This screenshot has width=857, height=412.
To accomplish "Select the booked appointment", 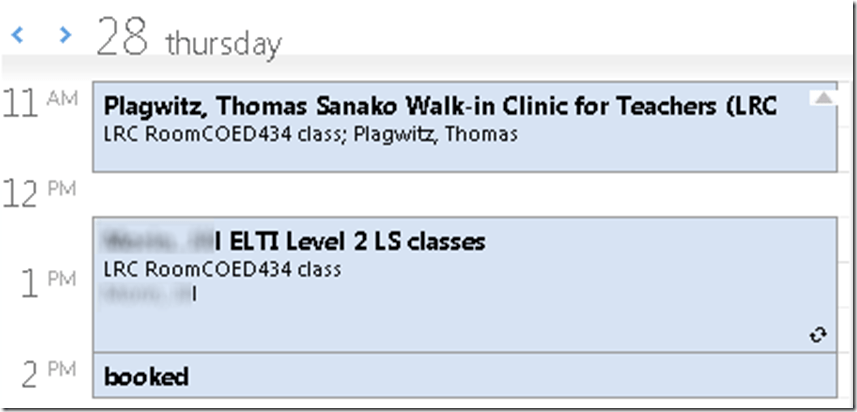I will pos(146,377).
